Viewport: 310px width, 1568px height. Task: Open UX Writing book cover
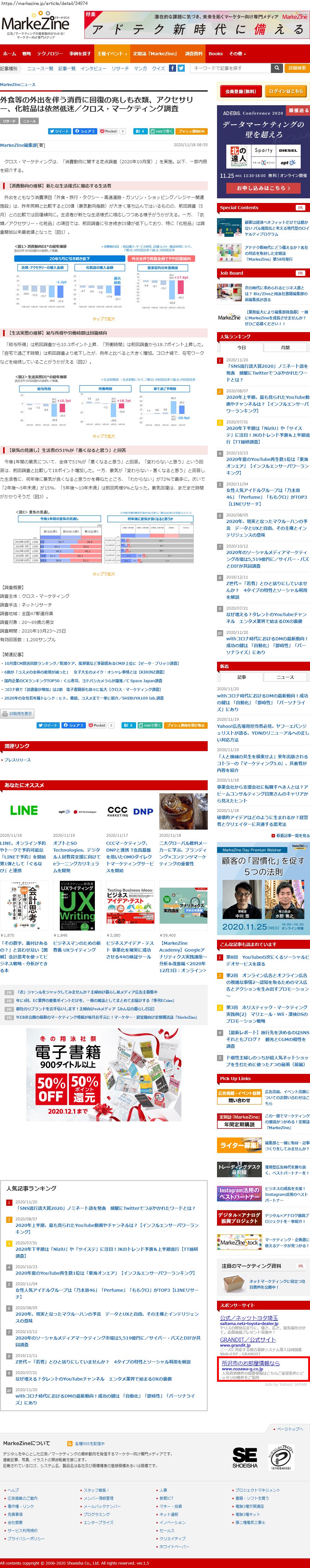click(77, 905)
